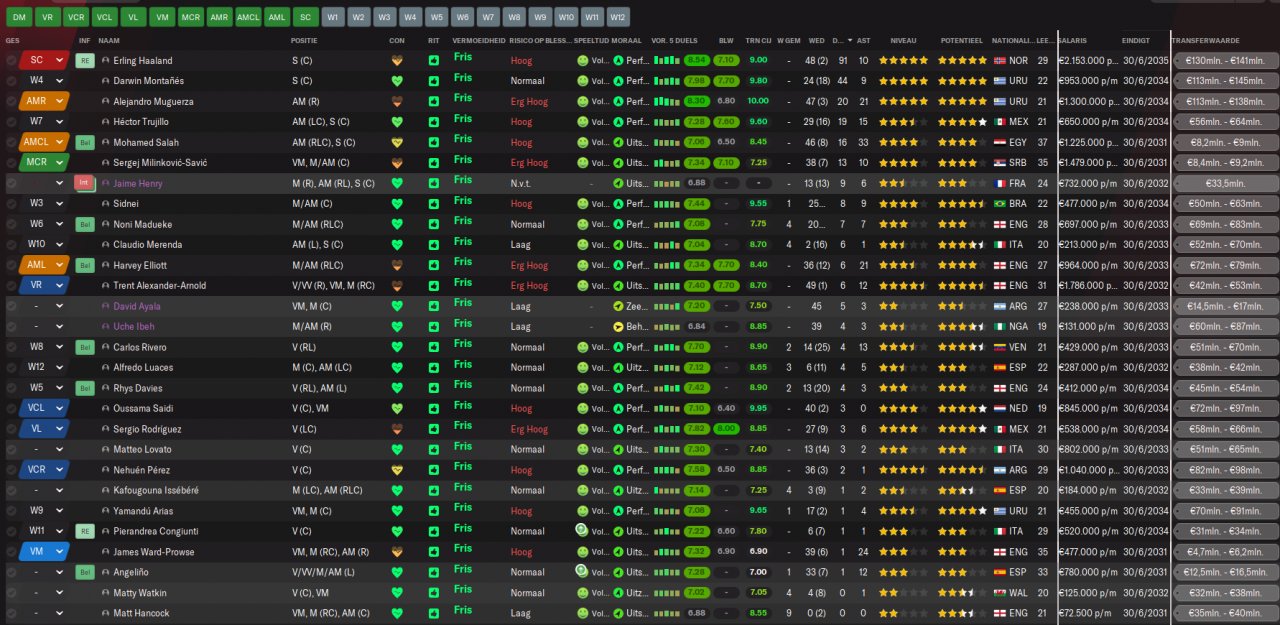
Task: Click the condition heart for Sergej Milinković-Savić
Action: pos(397,163)
